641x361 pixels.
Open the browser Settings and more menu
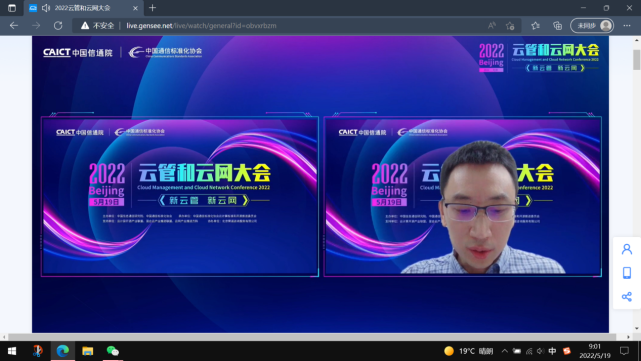point(627,26)
